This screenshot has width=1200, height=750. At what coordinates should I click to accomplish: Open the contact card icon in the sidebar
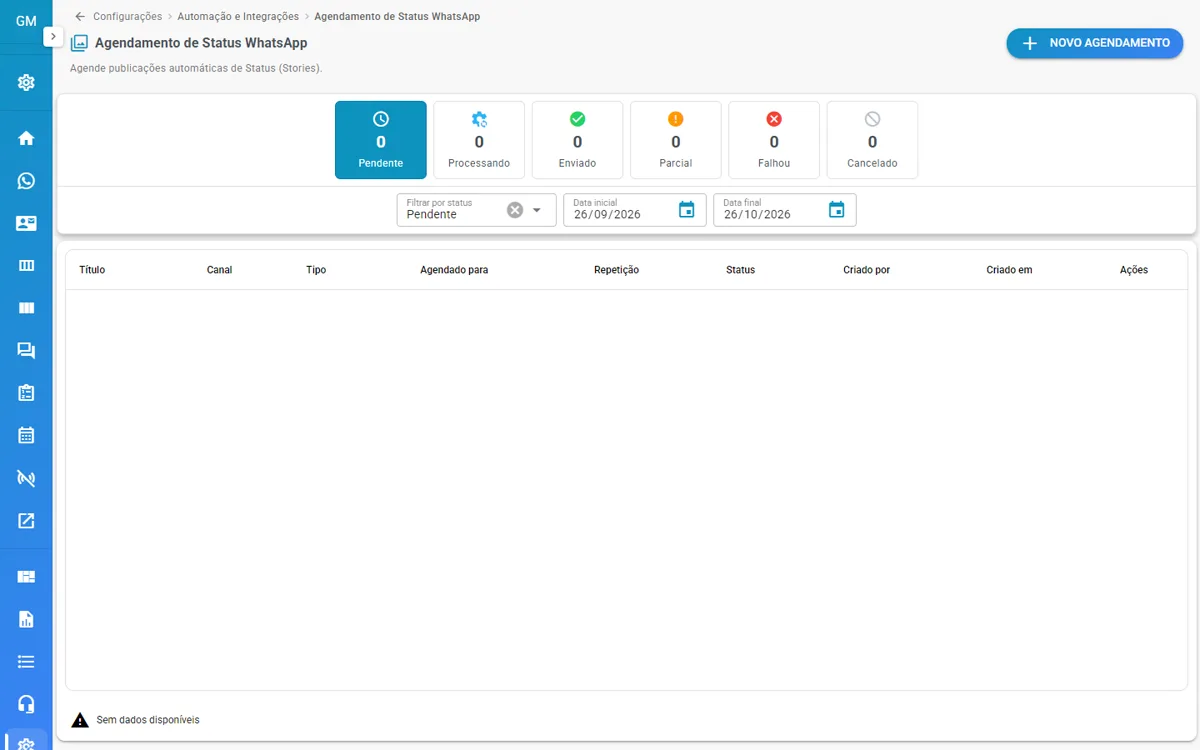26,223
